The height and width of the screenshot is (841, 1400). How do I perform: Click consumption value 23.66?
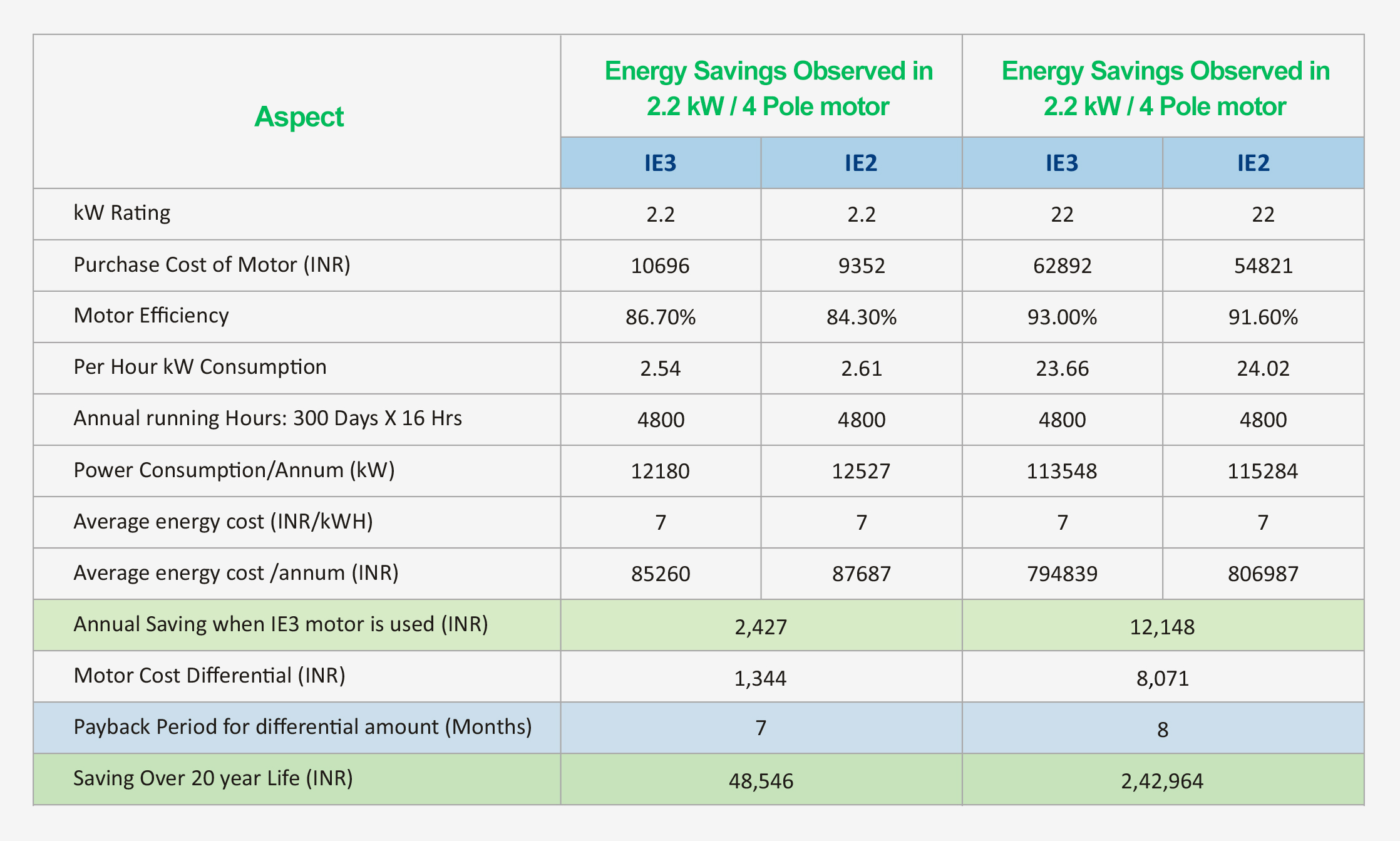(1063, 369)
